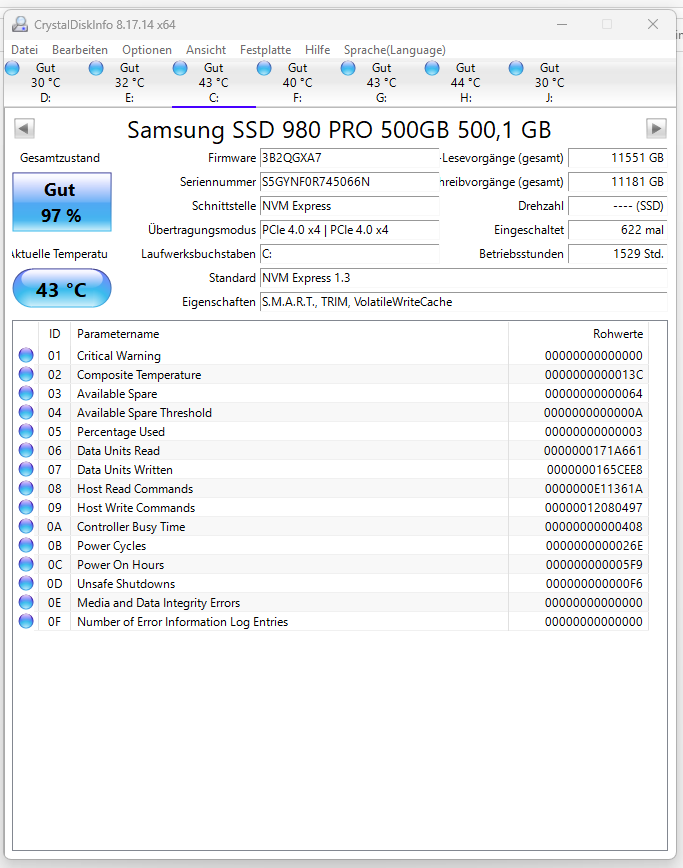Image resolution: width=683 pixels, height=868 pixels.
Task: Click status icon for Power On Hours row
Action: point(26,564)
